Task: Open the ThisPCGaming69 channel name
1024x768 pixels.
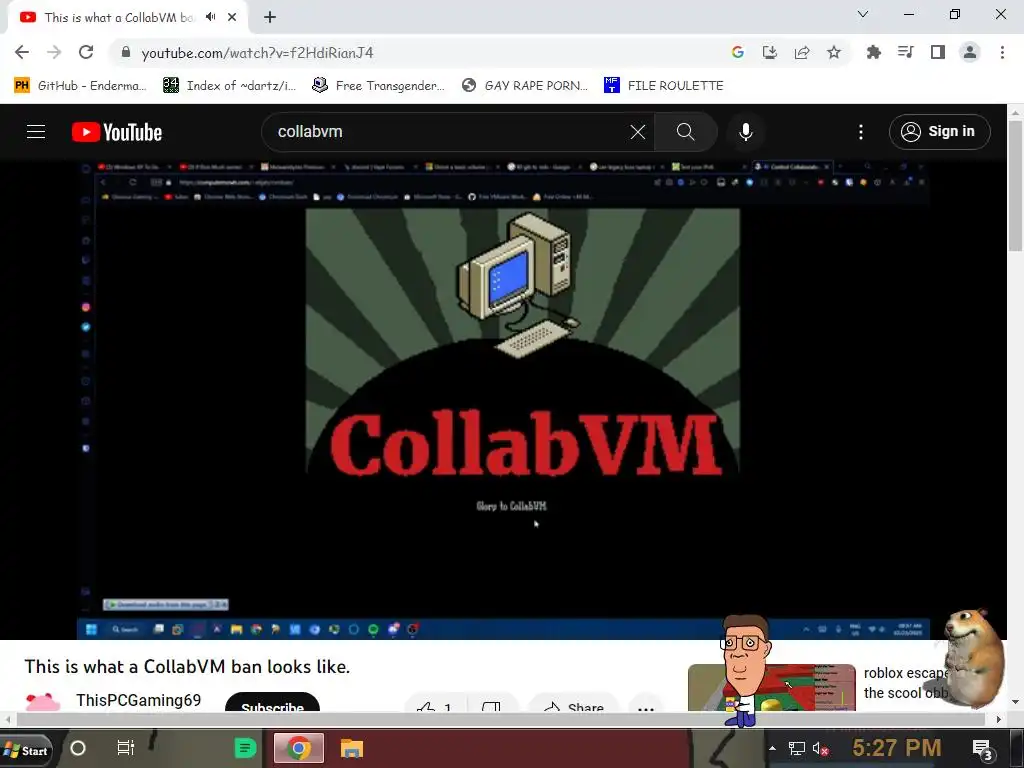Action: coord(138,700)
